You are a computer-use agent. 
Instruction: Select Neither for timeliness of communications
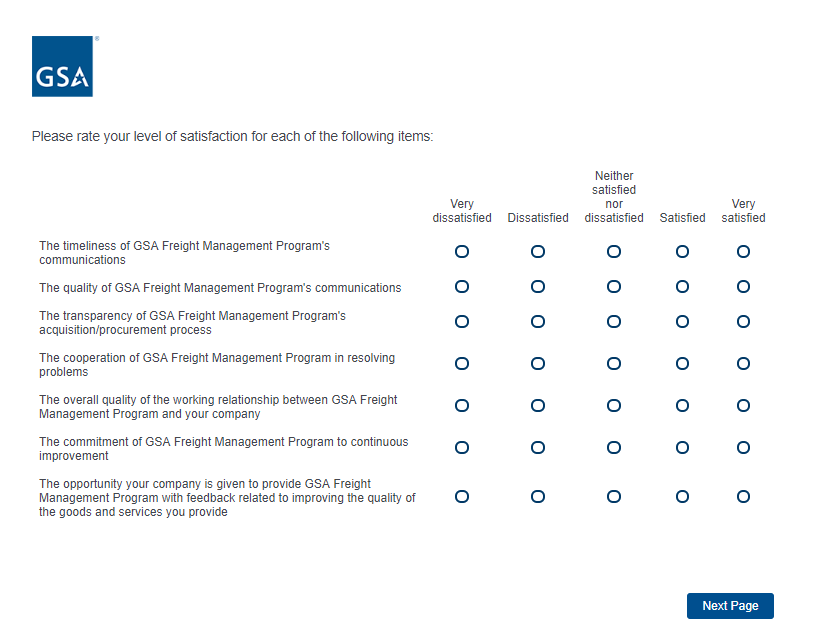[x=614, y=252]
